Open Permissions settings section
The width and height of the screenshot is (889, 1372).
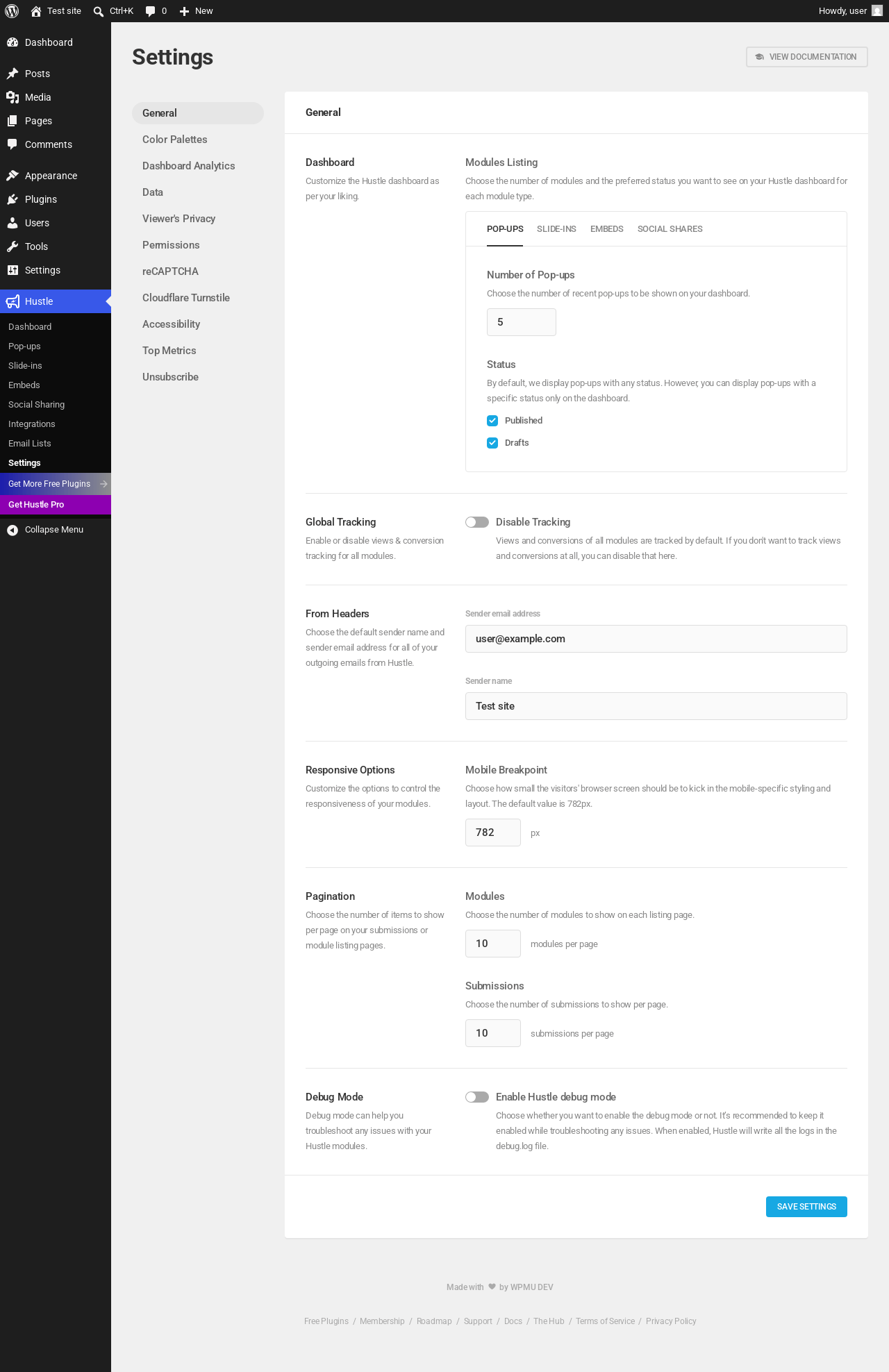click(x=198, y=245)
